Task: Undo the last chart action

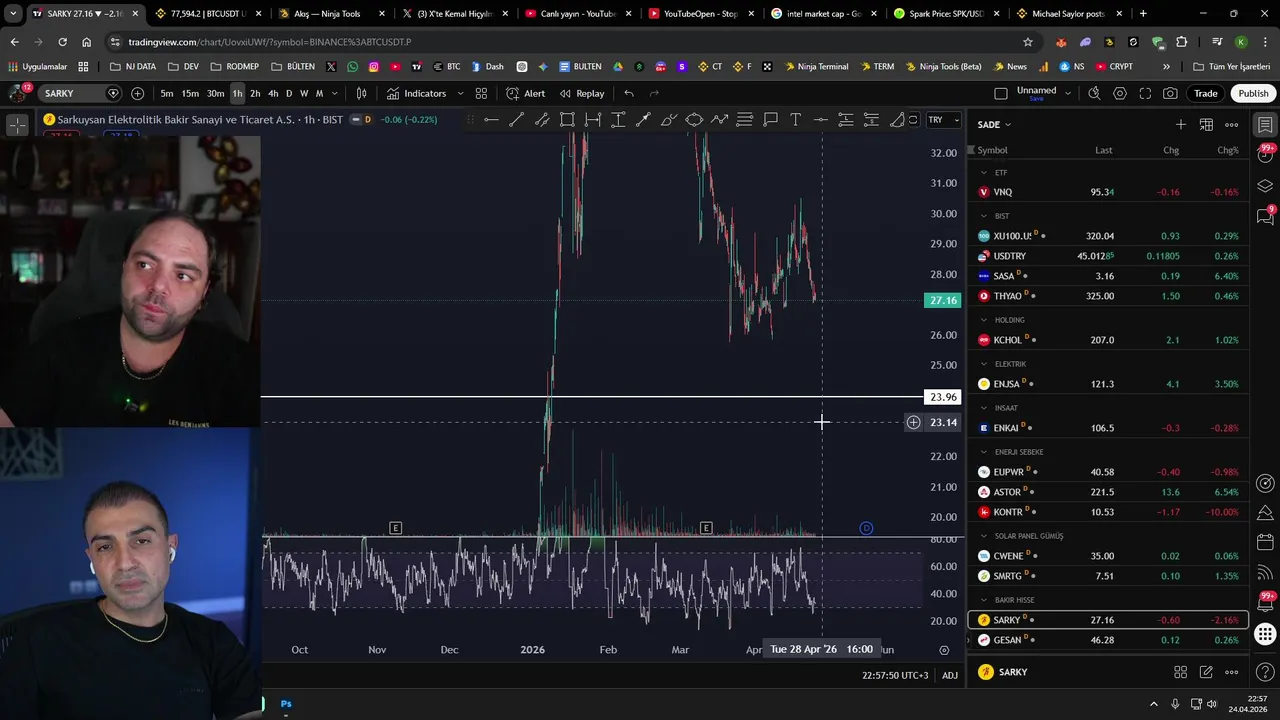Action: [629, 93]
